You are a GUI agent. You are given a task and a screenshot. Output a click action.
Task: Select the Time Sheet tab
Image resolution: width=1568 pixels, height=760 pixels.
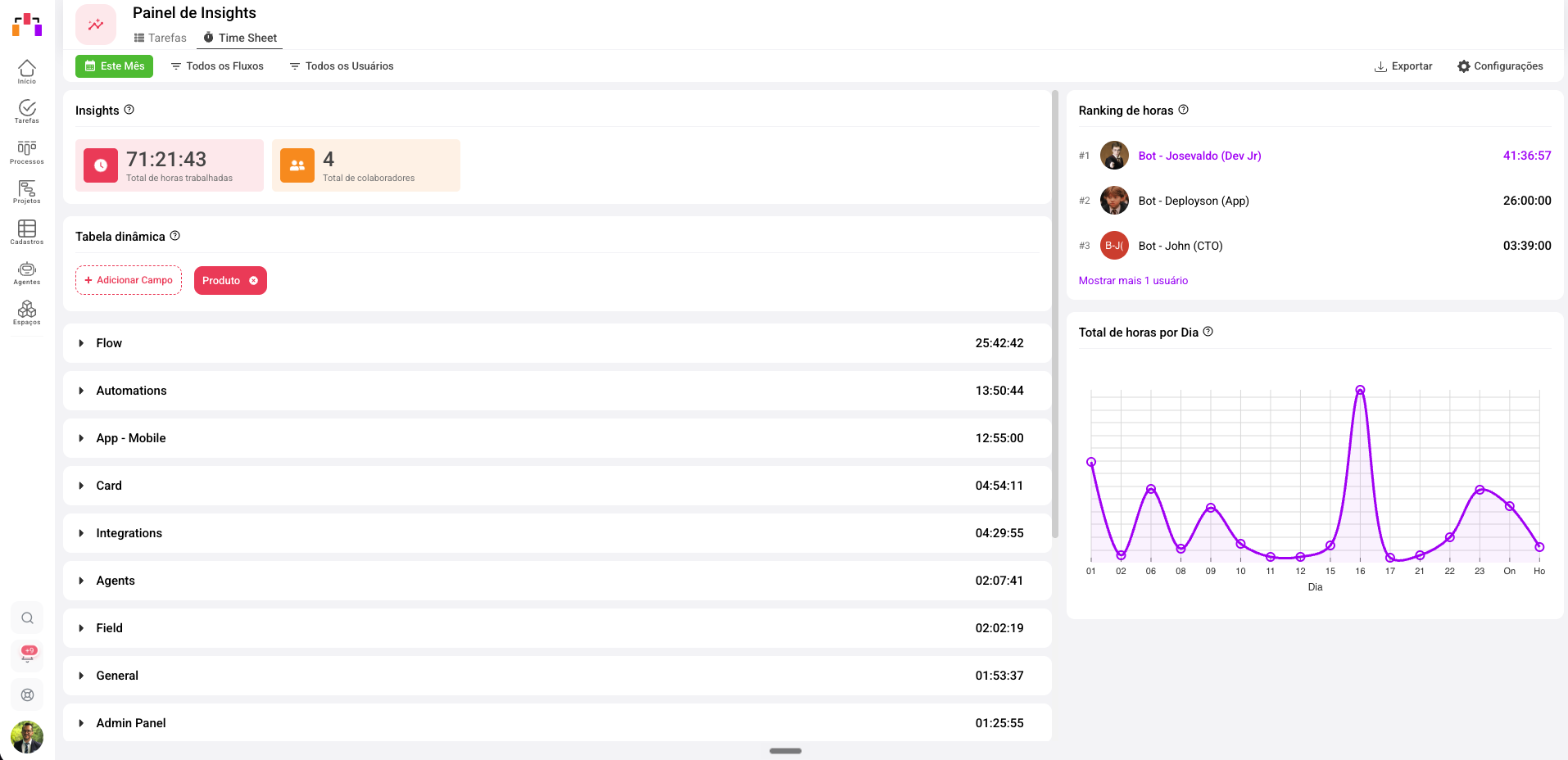tap(240, 38)
